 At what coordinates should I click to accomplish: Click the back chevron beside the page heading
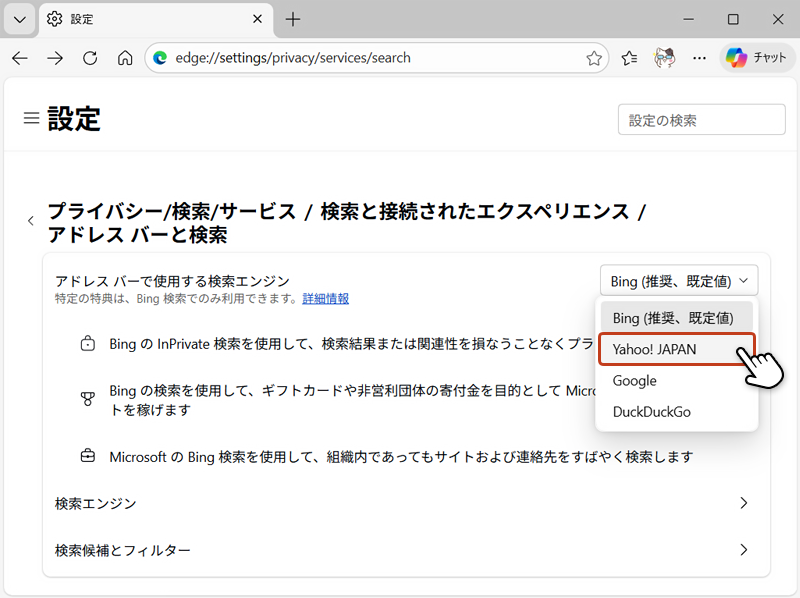tap(31, 220)
